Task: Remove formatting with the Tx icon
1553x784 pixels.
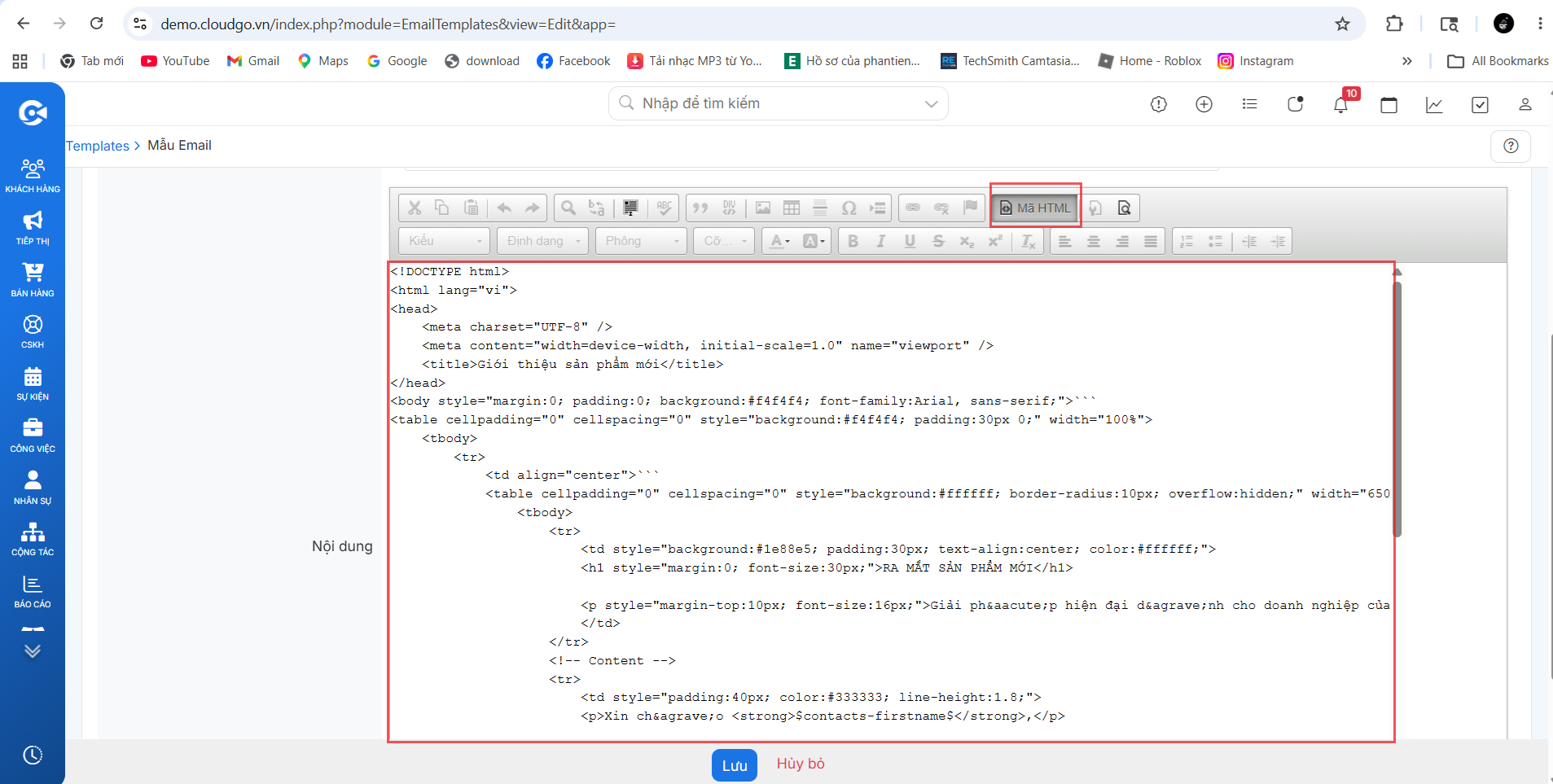Action: click(x=1029, y=241)
